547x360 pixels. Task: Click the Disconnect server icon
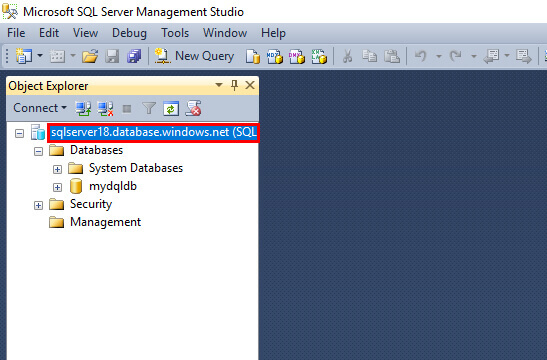coord(105,108)
